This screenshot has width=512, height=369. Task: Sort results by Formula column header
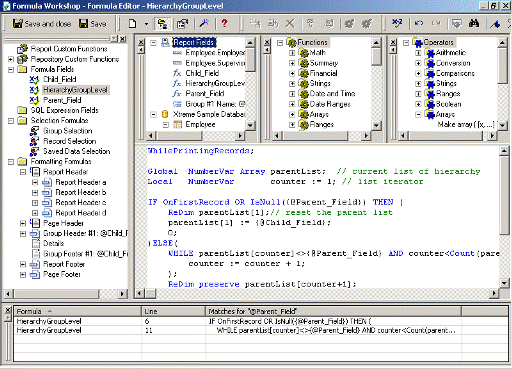pyautogui.click(x=77, y=311)
